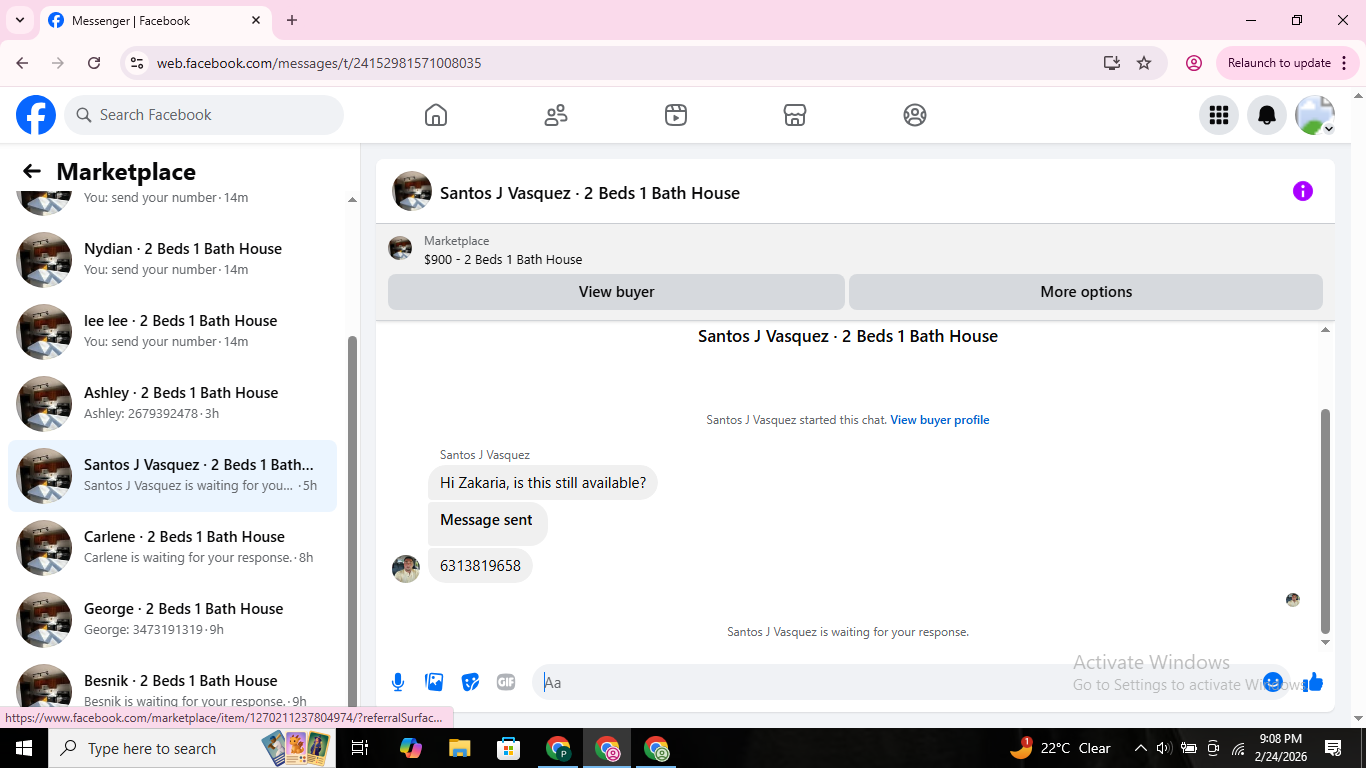1366x768 pixels.
Task: Focus the Aa message input field
Action: [900, 682]
